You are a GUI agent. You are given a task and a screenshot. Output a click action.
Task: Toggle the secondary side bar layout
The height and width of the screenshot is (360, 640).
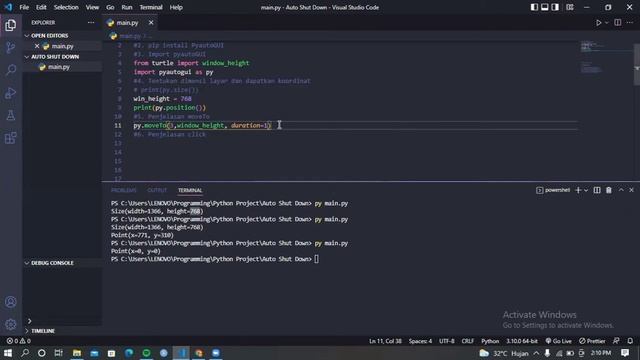point(555,7)
